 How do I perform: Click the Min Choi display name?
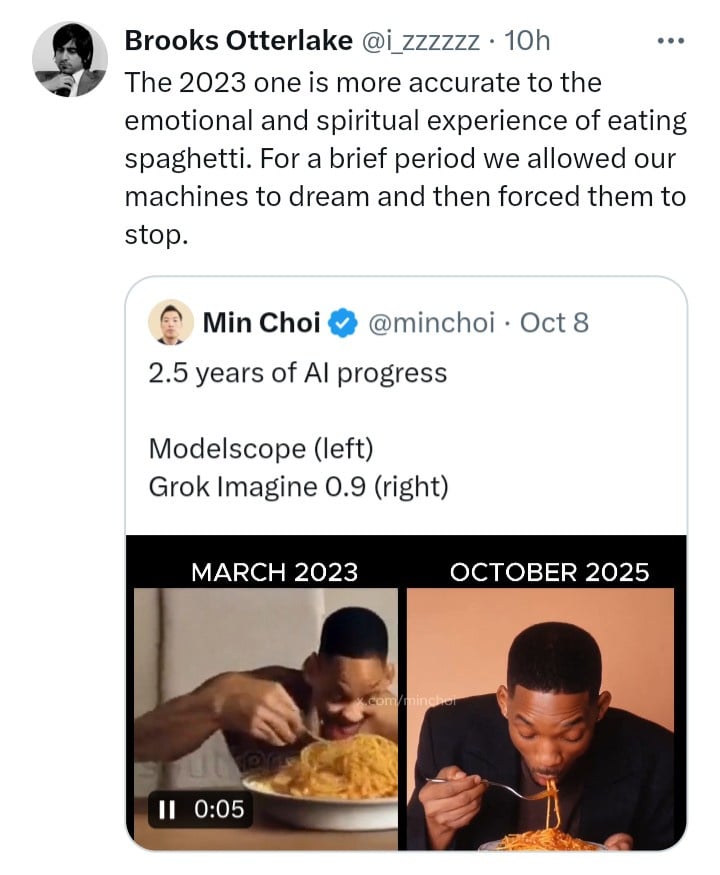click(261, 323)
